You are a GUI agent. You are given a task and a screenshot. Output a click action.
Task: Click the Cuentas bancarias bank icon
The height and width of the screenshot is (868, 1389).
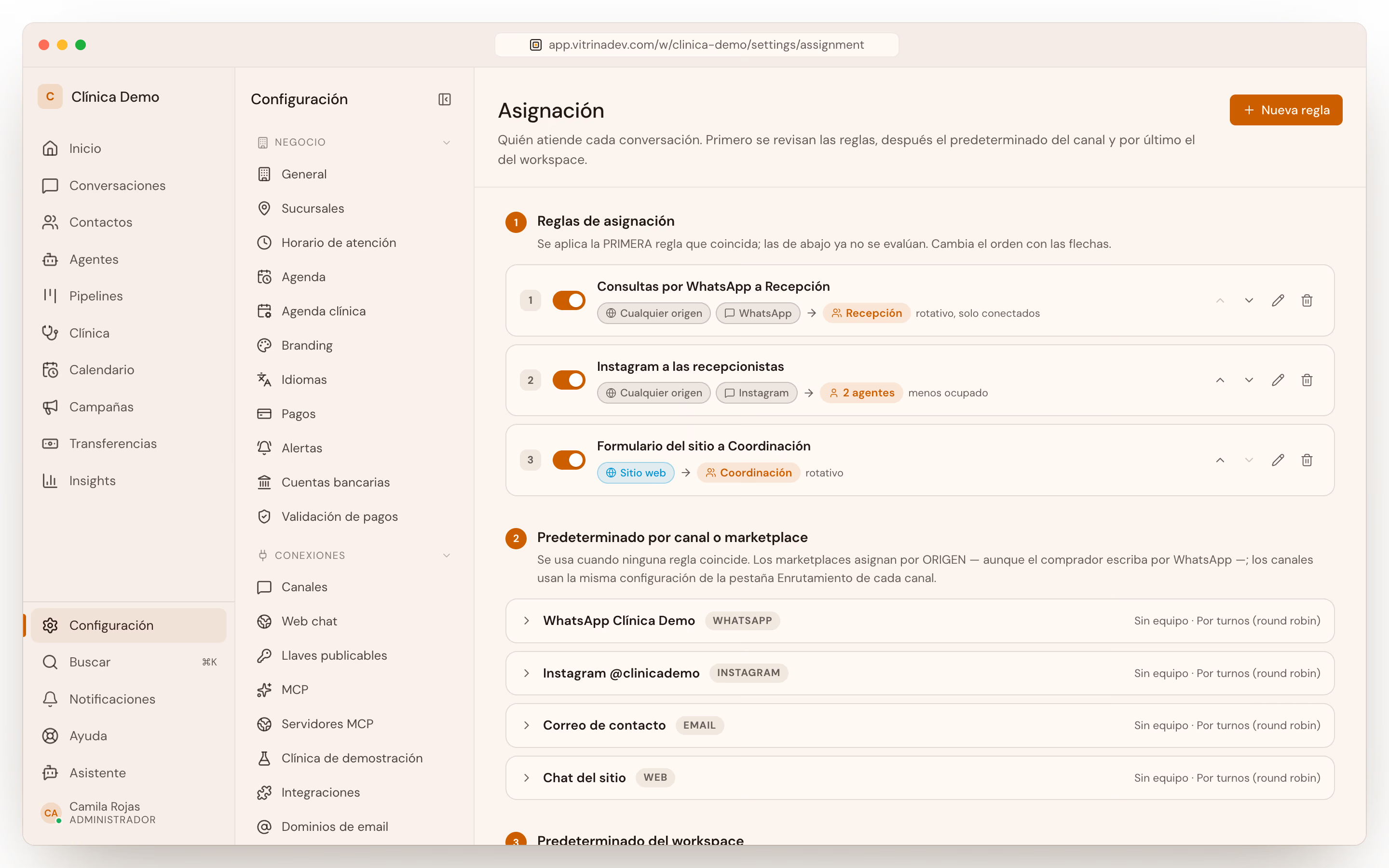tap(264, 482)
